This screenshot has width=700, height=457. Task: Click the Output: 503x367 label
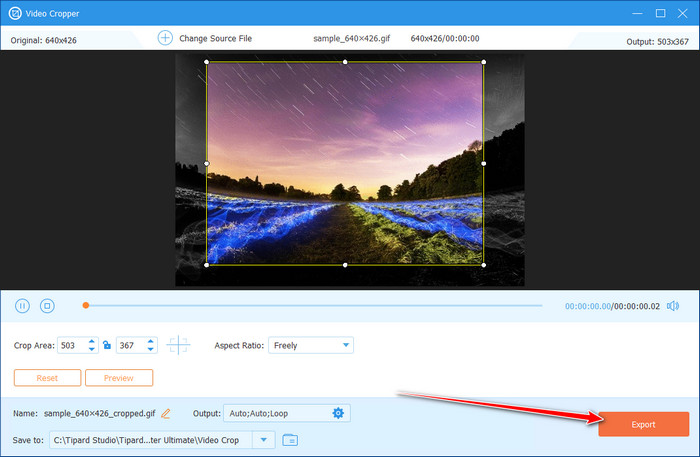point(658,42)
